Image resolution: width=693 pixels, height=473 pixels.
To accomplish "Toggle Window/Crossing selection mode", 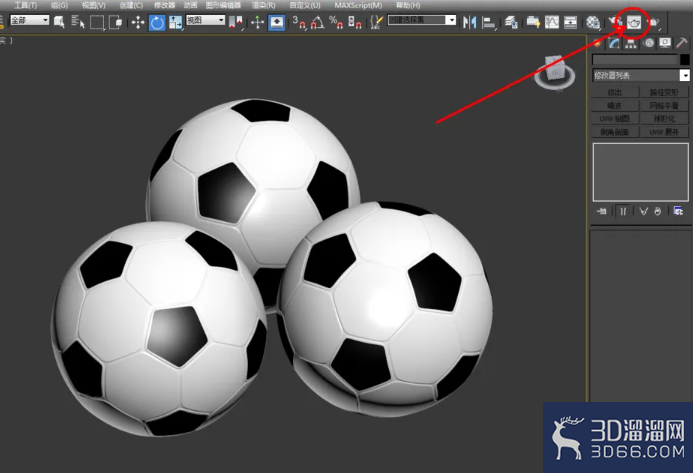I will (115, 22).
